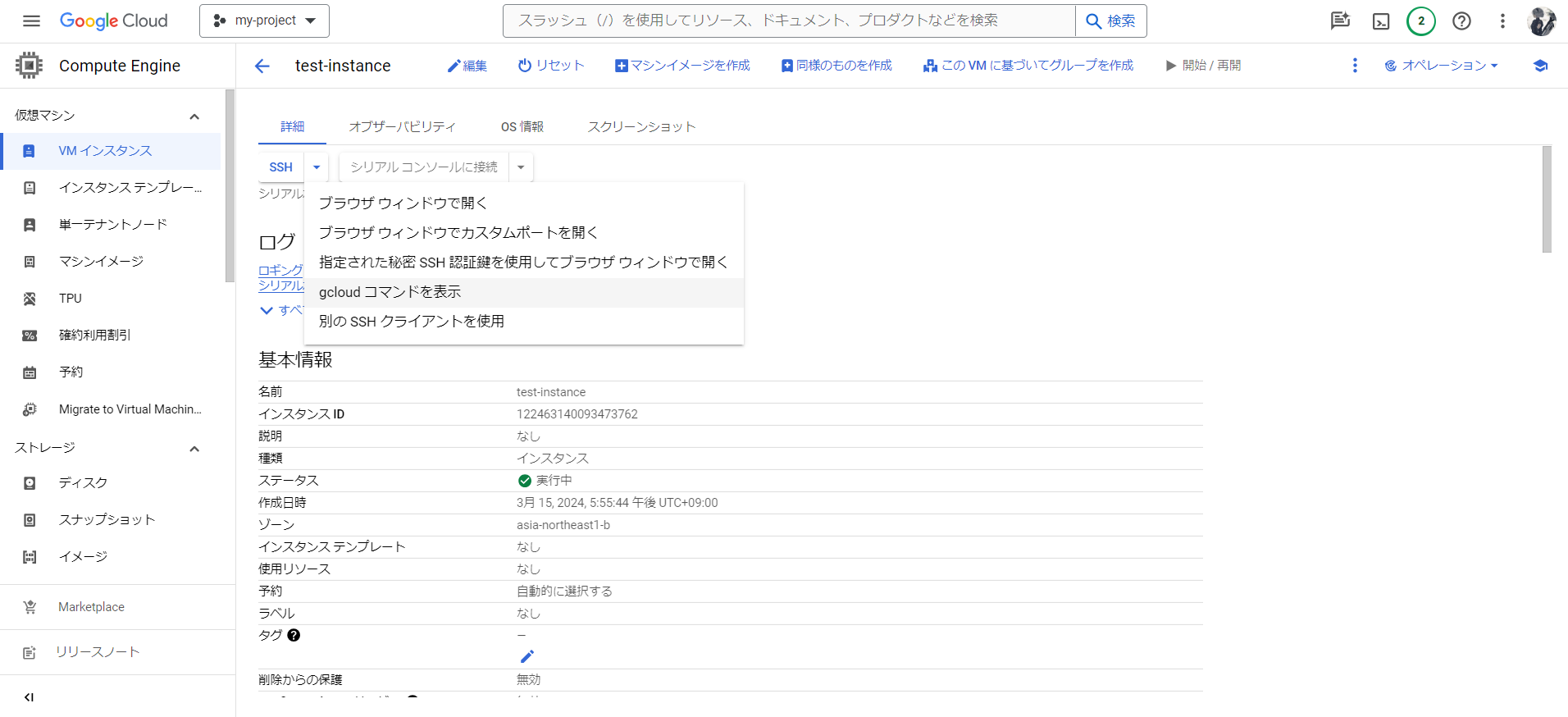The height and width of the screenshot is (717, 1568).
Task: Switch to スクリーンショット tab
Action: (x=641, y=126)
